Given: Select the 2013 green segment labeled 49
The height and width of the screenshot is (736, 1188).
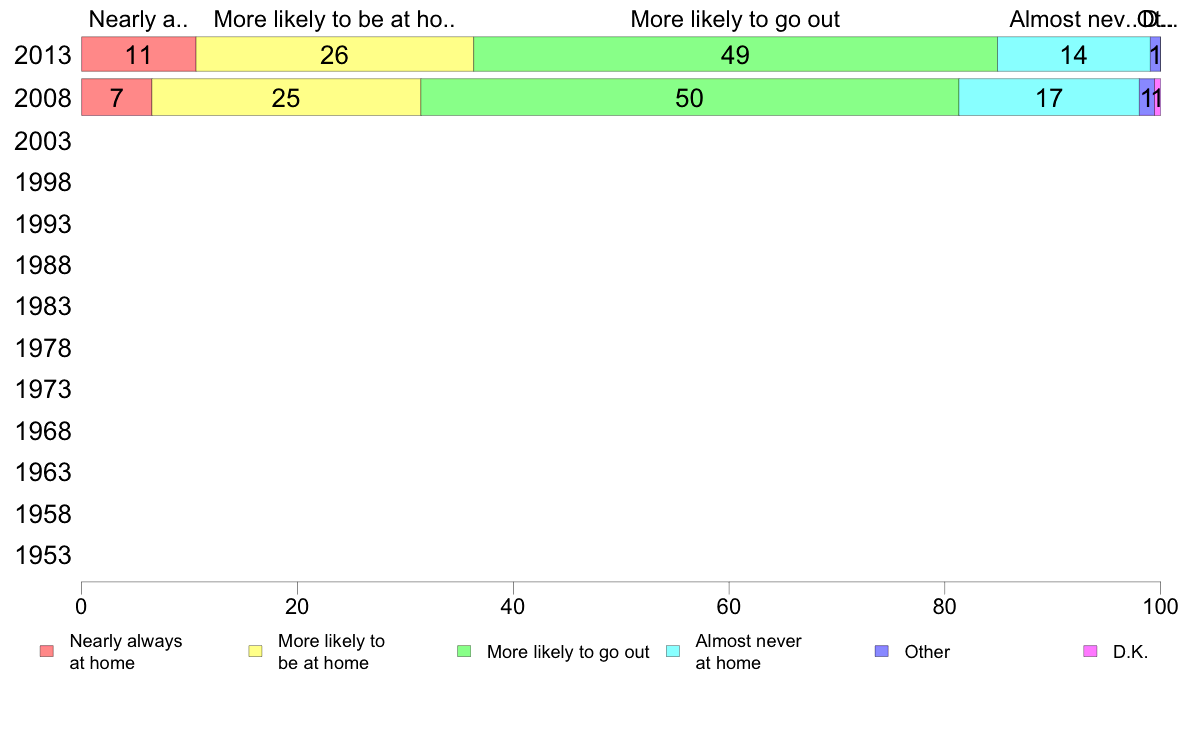Looking at the screenshot, I should [736, 55].
